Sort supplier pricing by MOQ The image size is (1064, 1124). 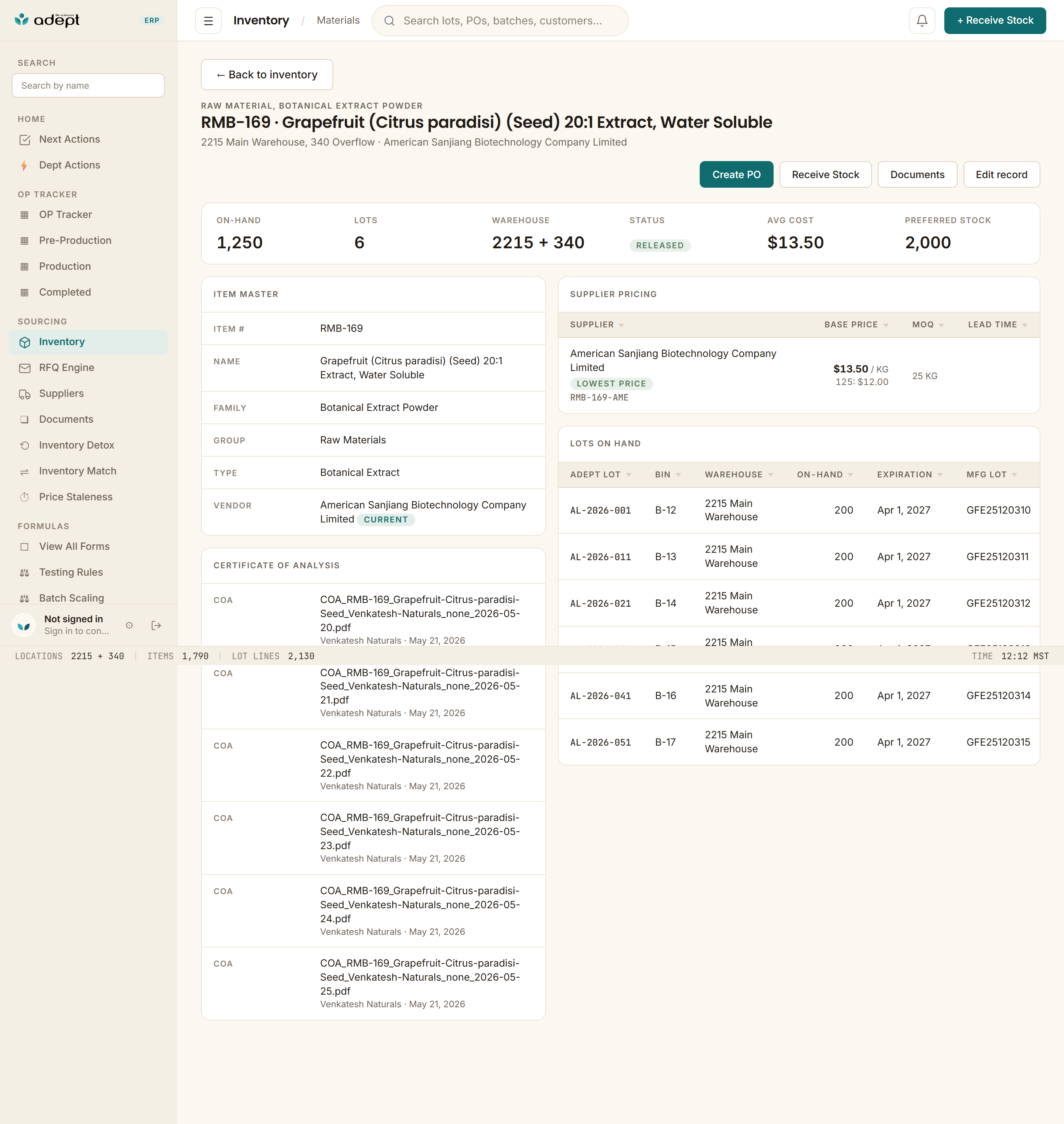(x=928, y=325)
